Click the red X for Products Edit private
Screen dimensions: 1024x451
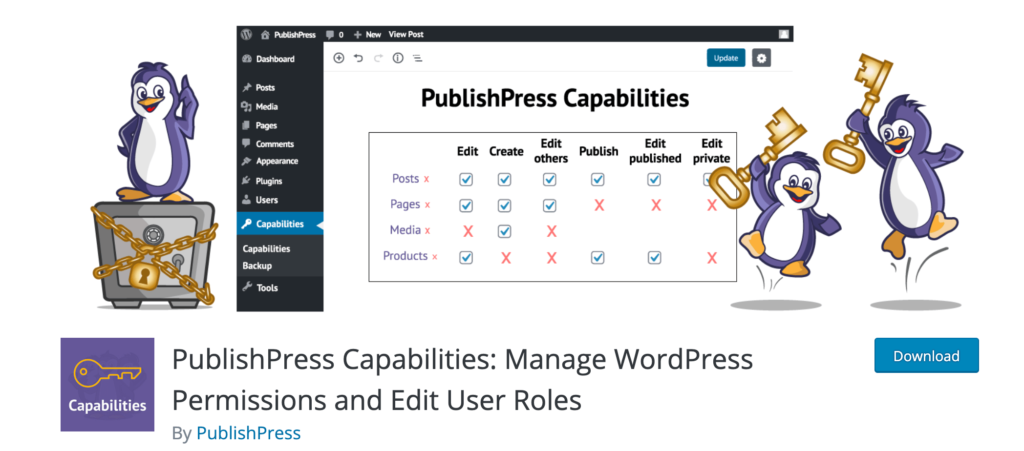tap(712, 258)
